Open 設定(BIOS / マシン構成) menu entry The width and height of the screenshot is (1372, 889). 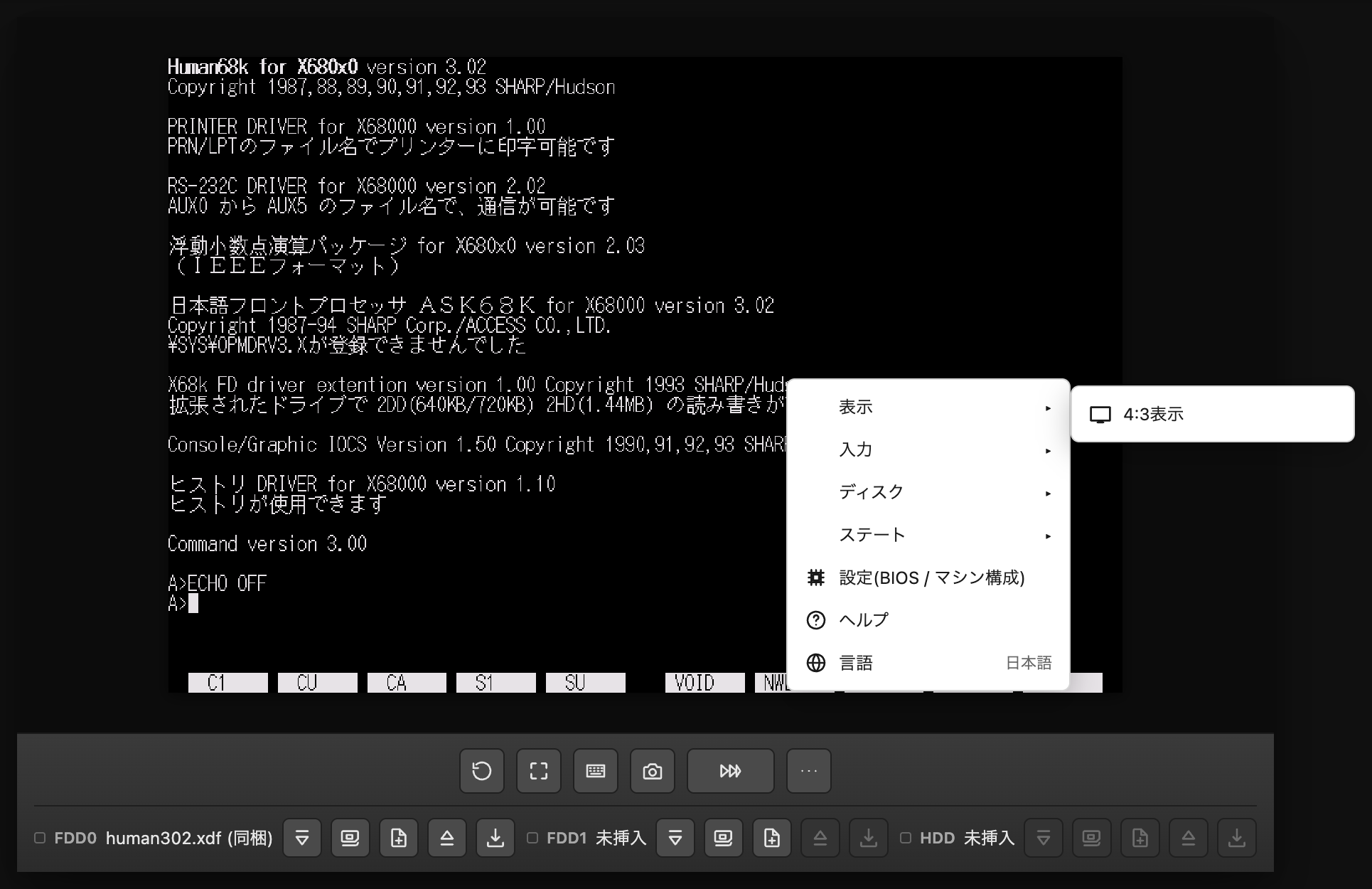pos(928,577)
